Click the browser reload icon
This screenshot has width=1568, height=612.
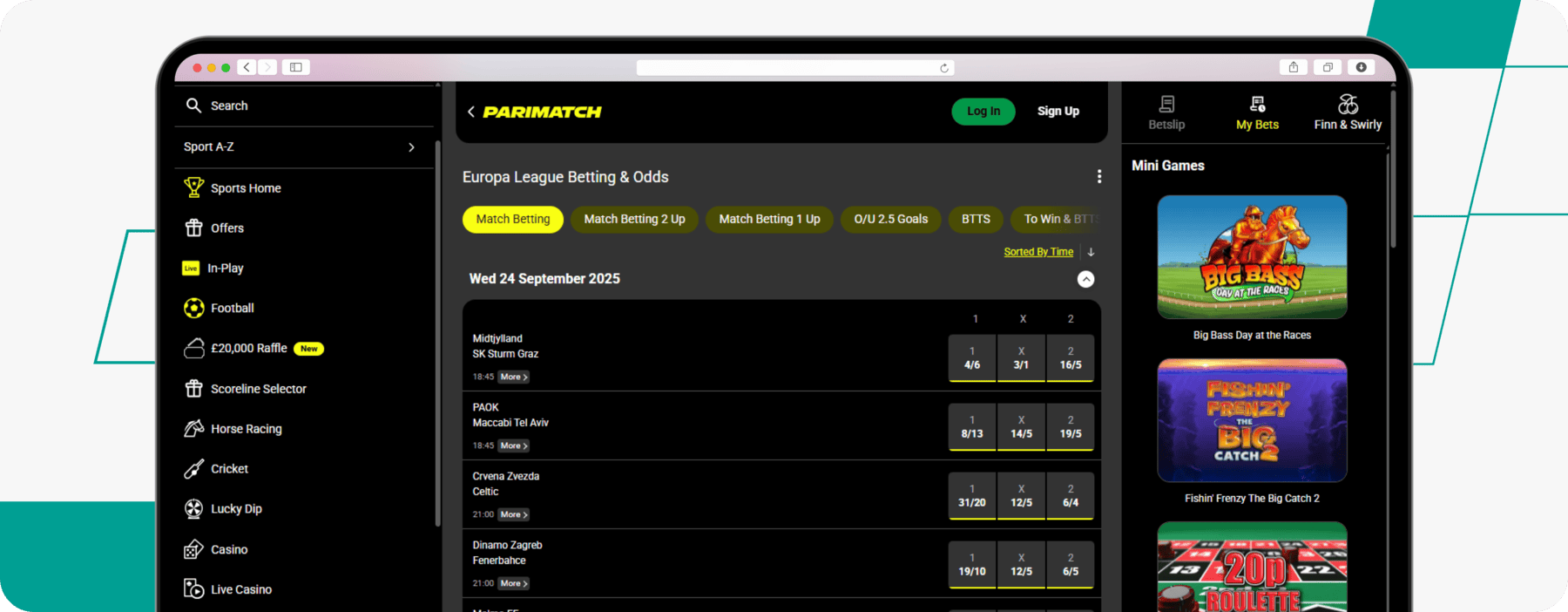944,68
